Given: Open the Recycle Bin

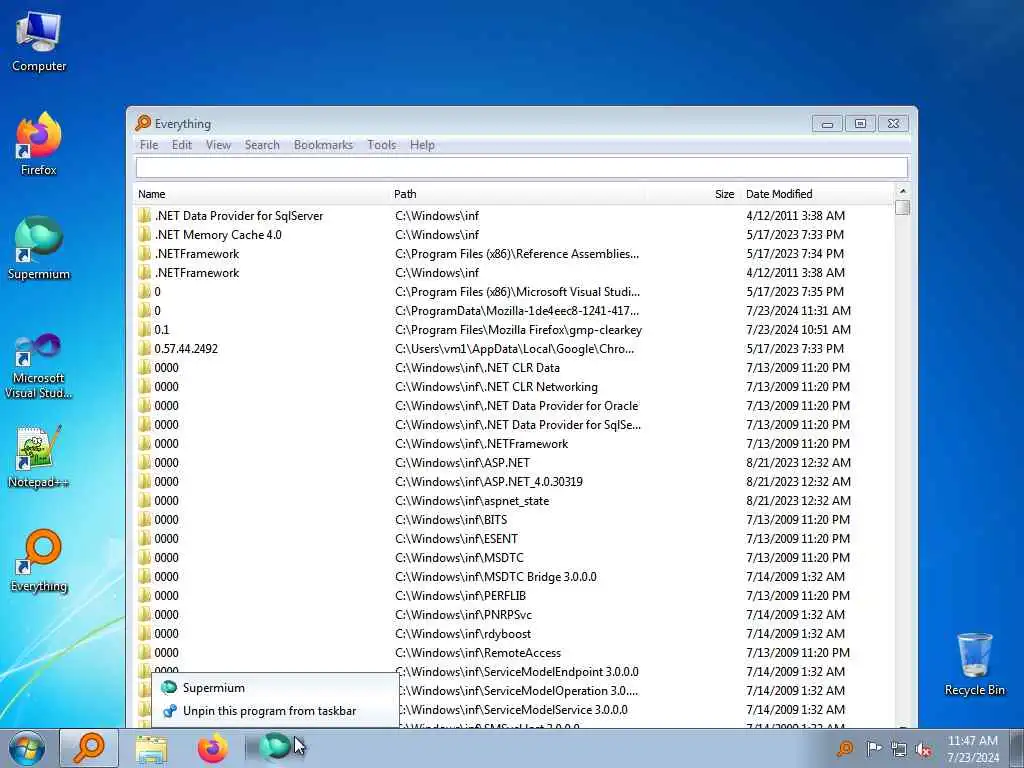Looking at the screenshot, I should (x=974, y=664).
